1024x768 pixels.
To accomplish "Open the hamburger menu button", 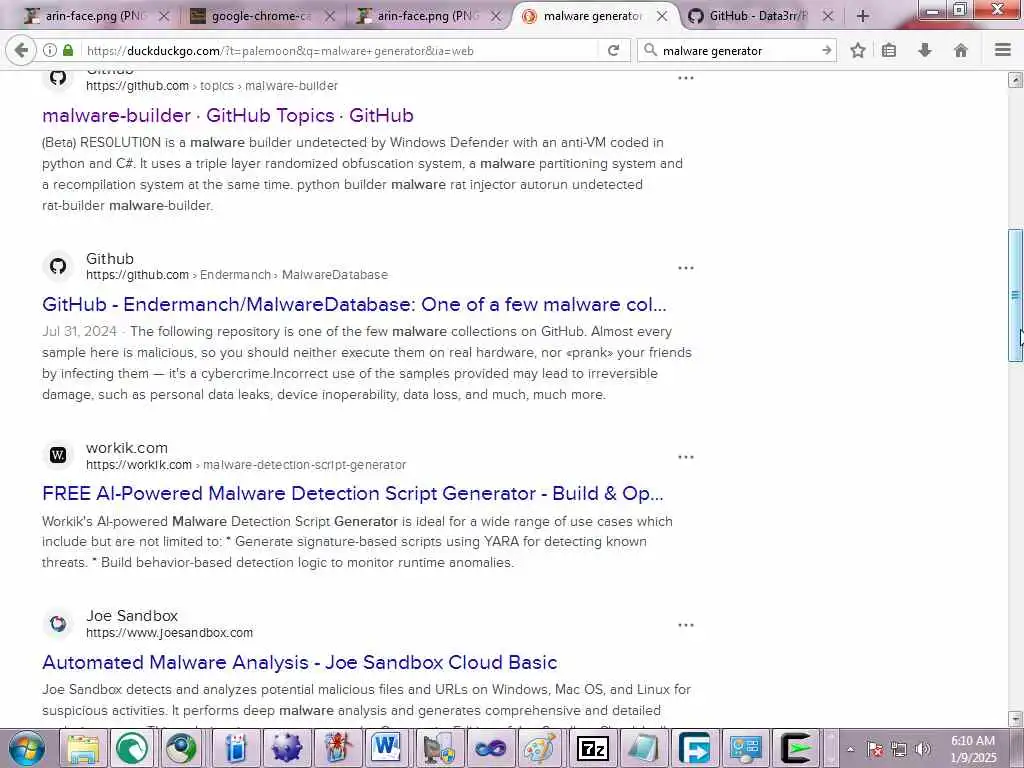I will coord(1003,50).
